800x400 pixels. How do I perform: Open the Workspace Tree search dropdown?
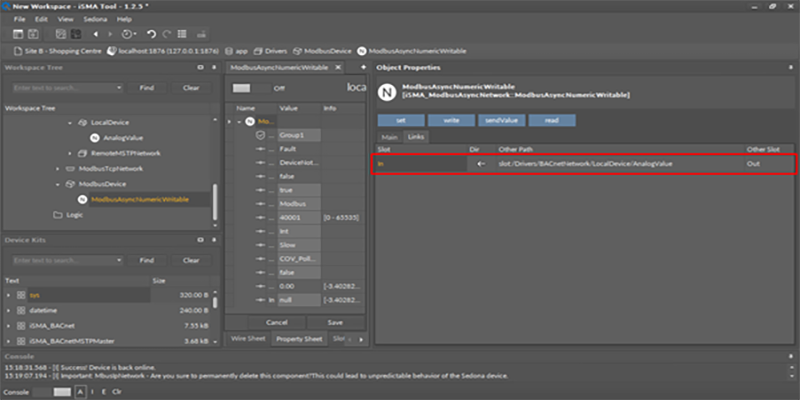tap(119, 88)
